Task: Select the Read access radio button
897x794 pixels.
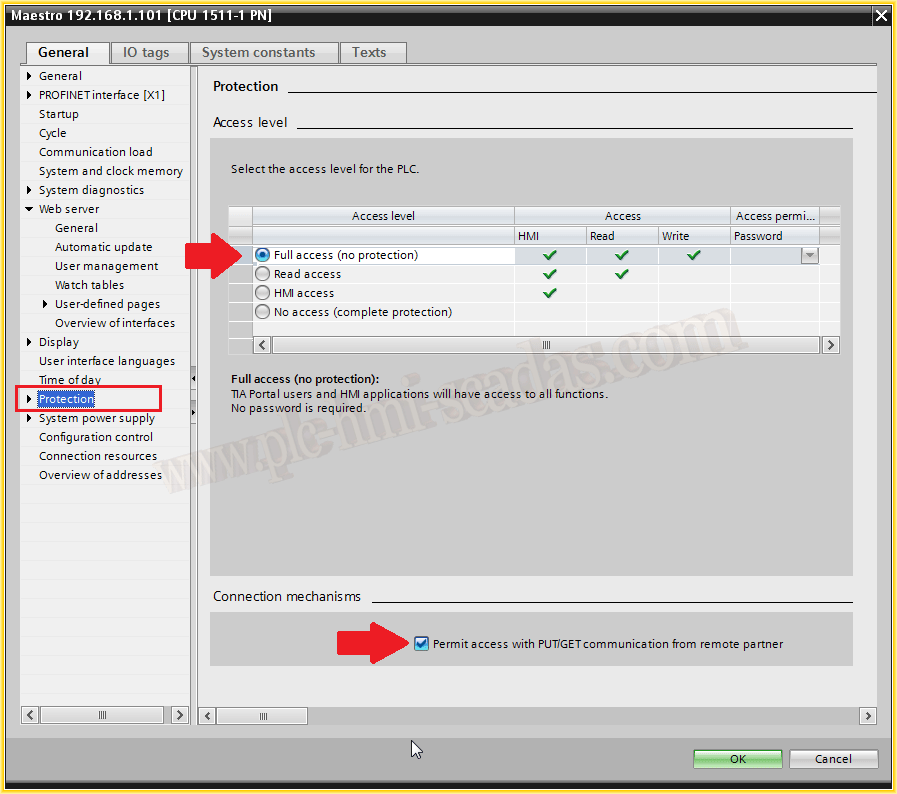Action: (x=263, y=274)
